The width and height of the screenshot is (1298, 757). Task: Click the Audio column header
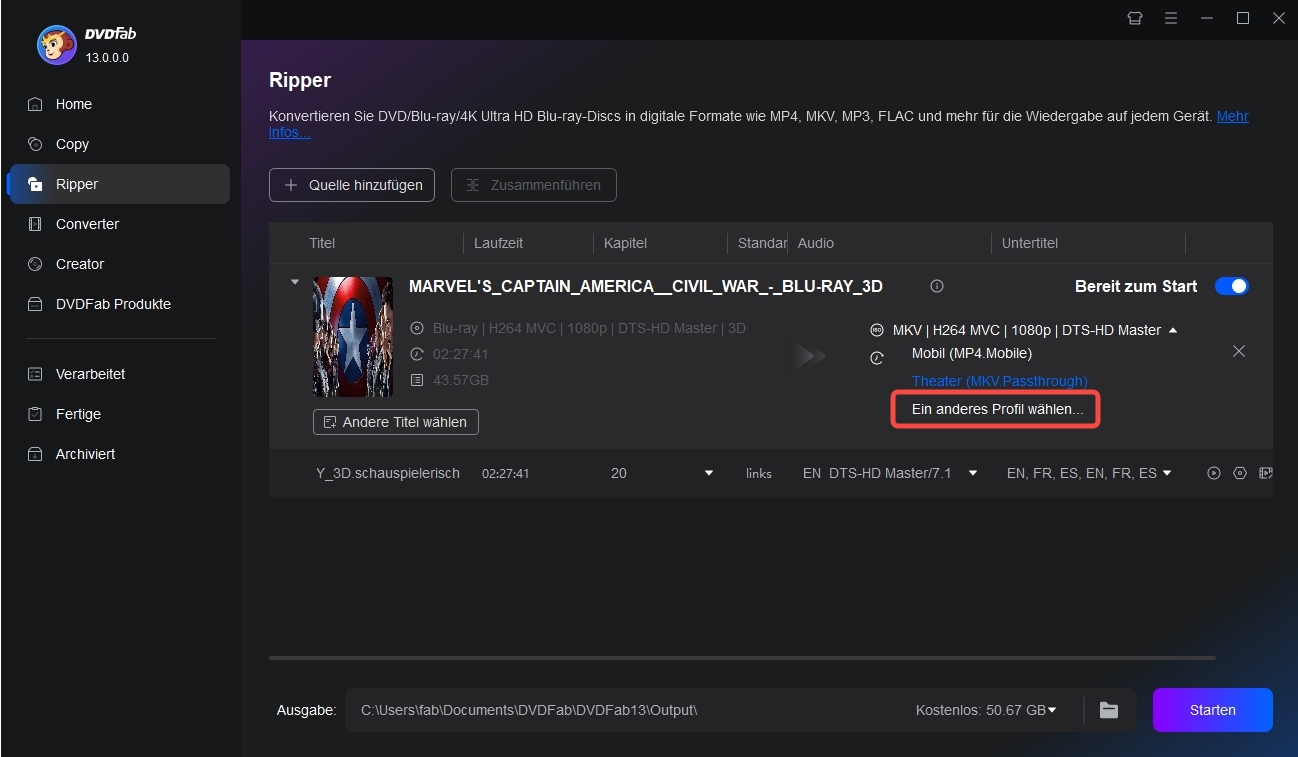pyautogui.click(x=816, y=243)
